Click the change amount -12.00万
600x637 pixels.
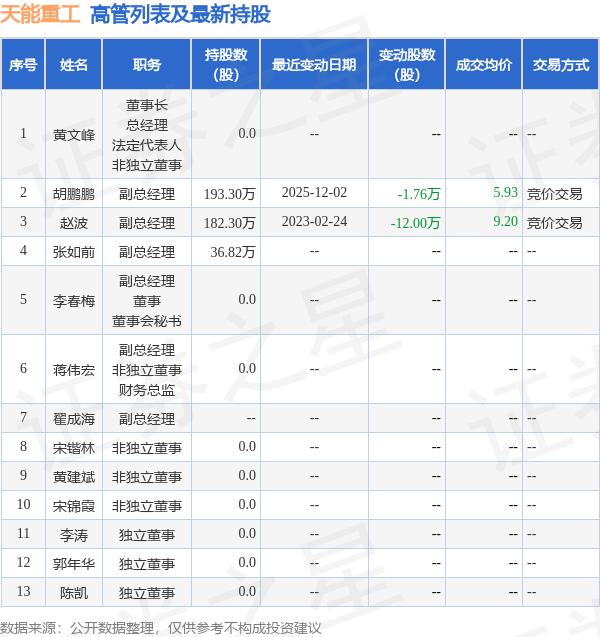coord(415,223)
